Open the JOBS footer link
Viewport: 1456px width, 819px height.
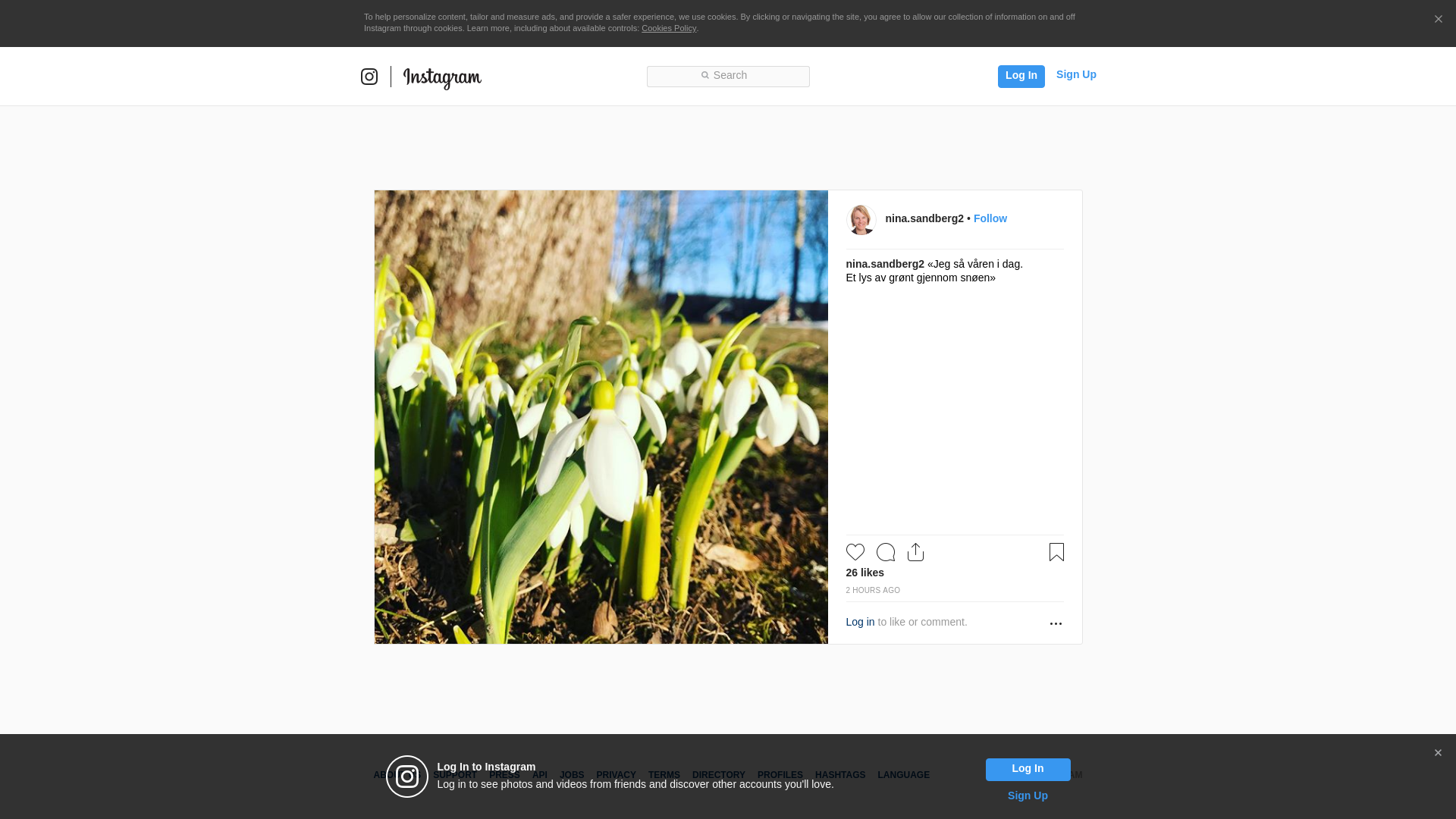(x=572, y=775)
